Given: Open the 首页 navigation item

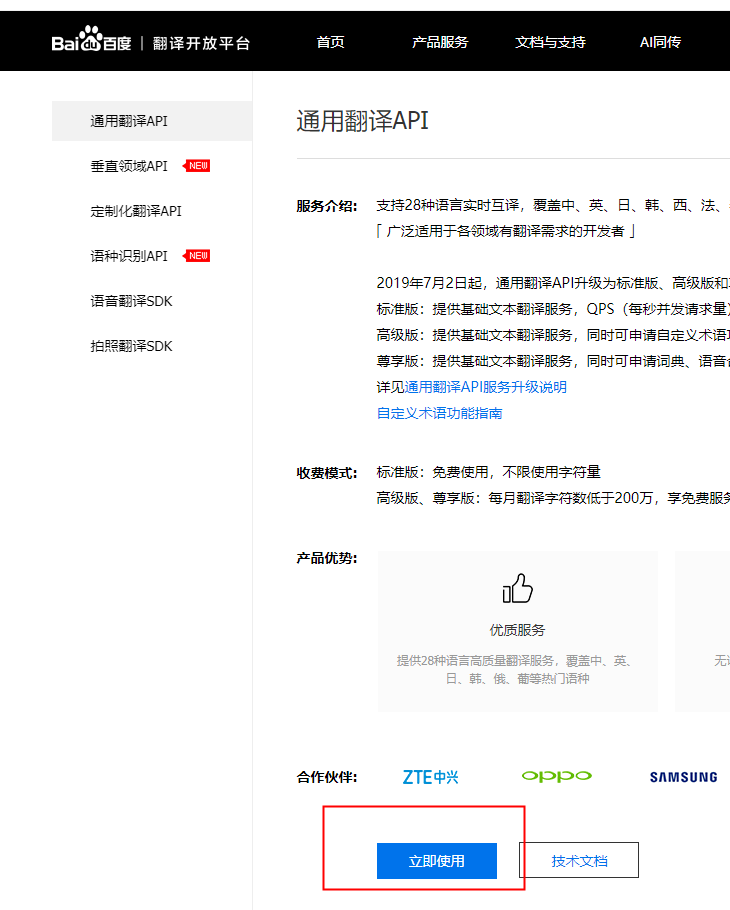Looking at the screenshot, I should point(330,42).
